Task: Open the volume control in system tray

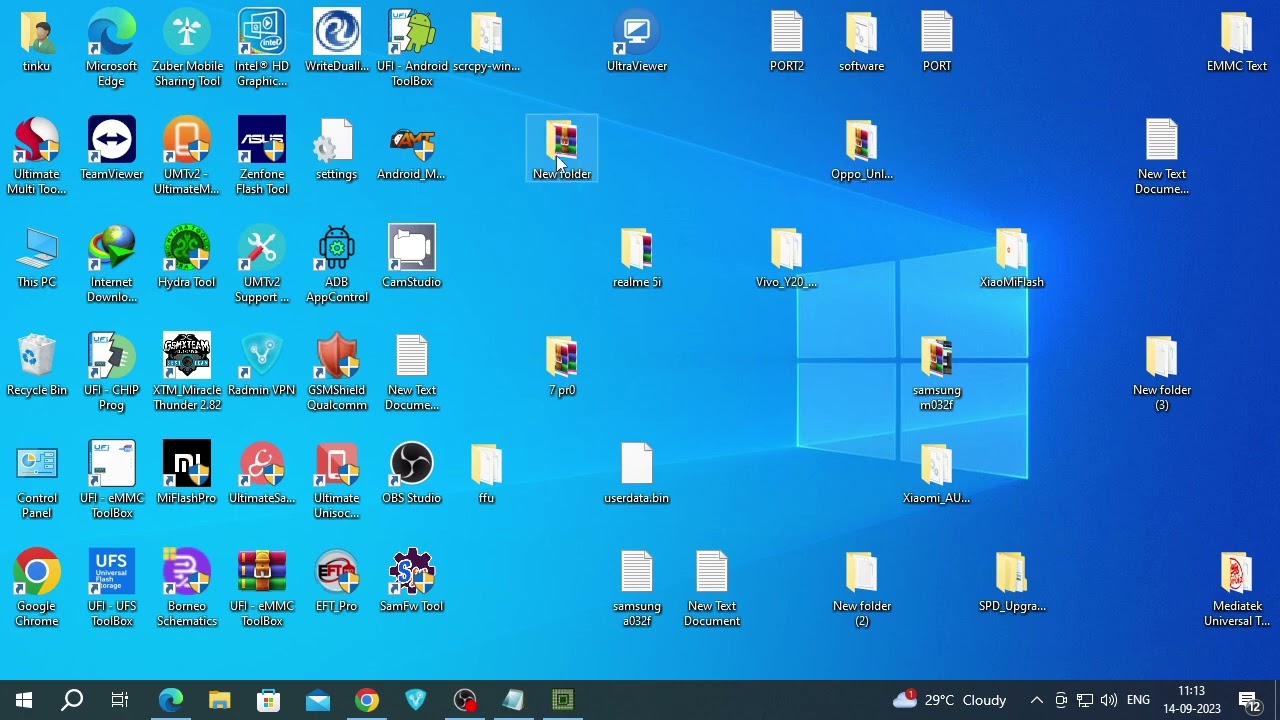Action: [1109, 700]
